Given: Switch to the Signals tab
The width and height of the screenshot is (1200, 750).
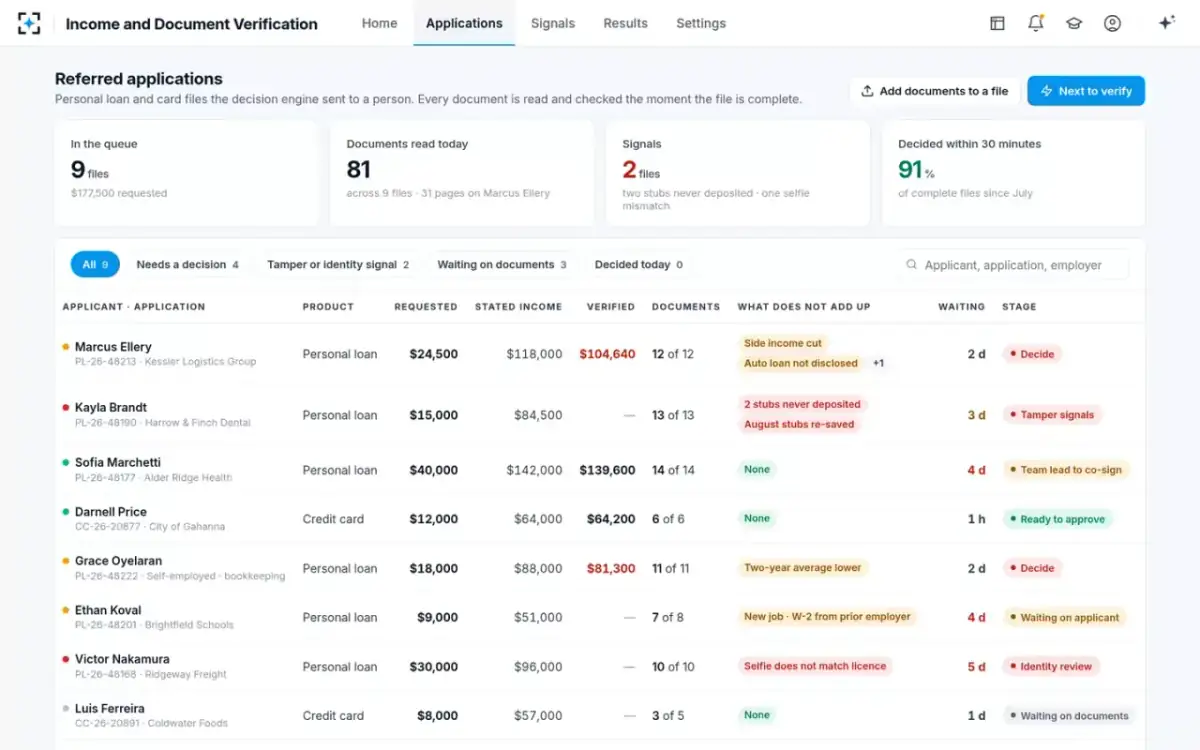Looking at the screenshot, I should click(x=553, y=23).
